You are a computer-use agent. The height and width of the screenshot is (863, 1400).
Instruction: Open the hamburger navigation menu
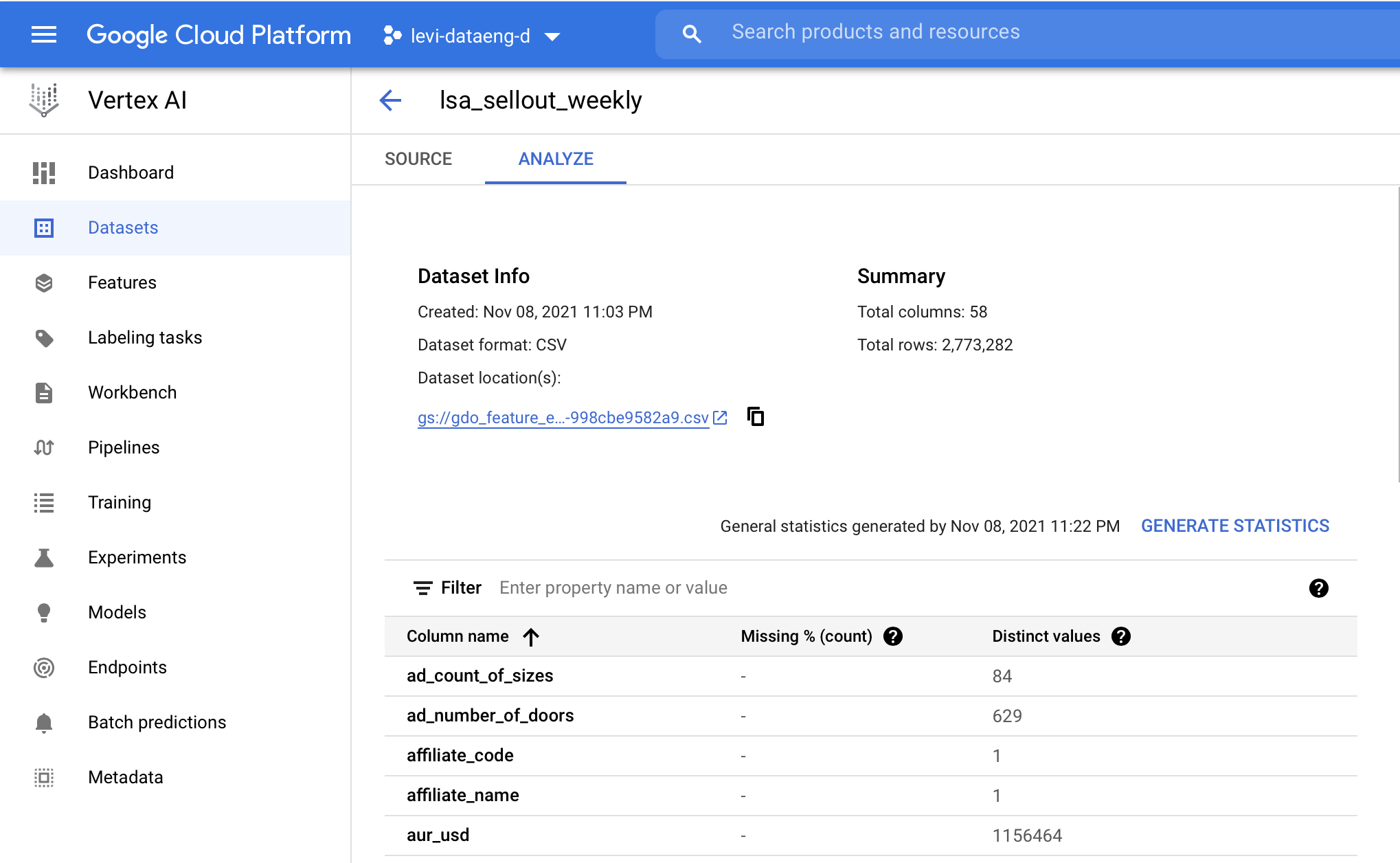point(44,34)
